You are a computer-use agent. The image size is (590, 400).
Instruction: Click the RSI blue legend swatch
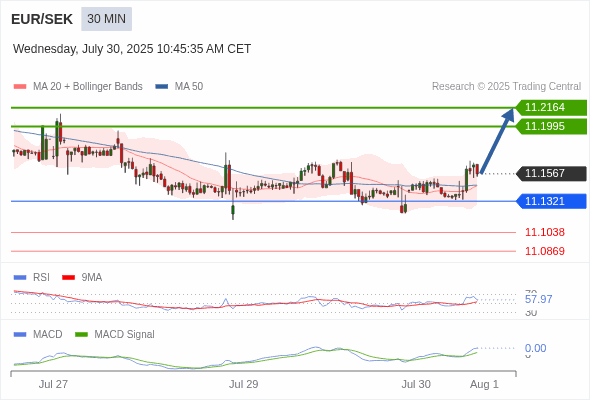coord(20,278)
